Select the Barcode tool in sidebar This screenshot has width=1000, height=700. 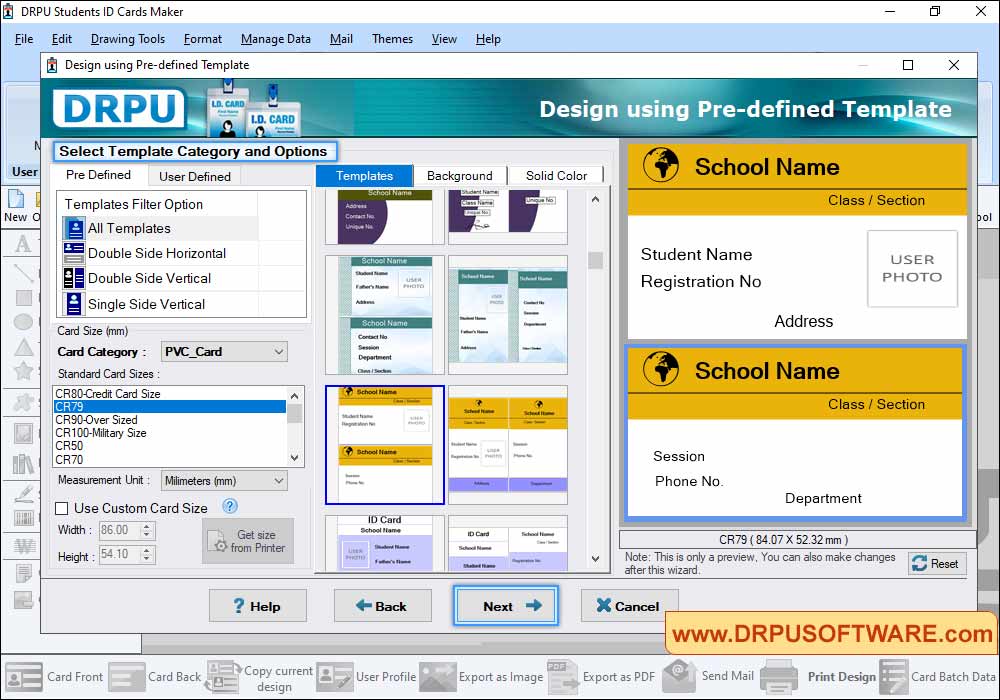point(23,518)
